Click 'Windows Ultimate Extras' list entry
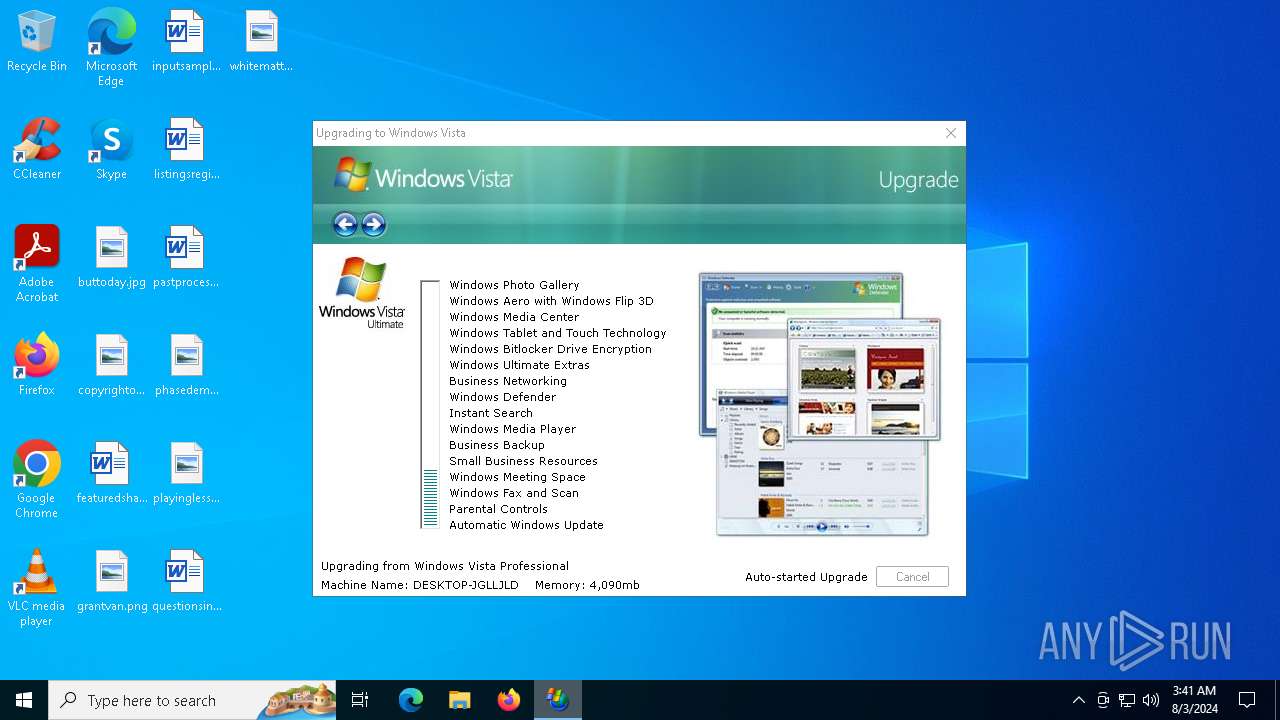Screen dimensions: 1280x720 tap(519, 365)
